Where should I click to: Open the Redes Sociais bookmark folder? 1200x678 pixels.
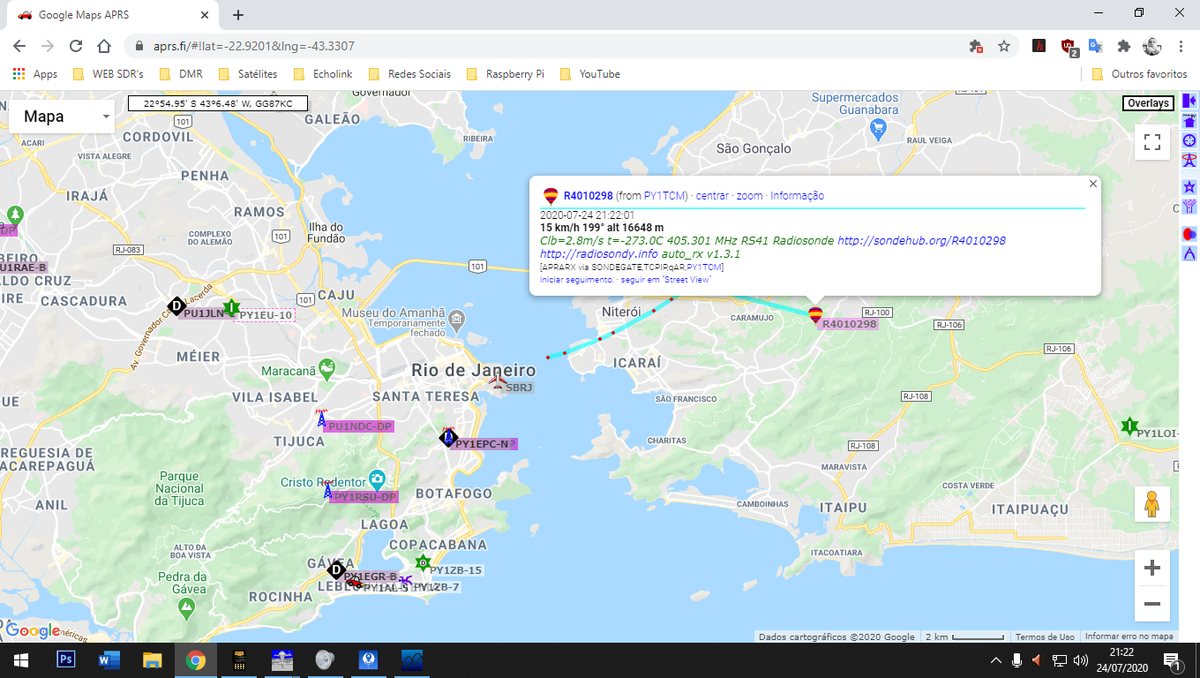409,74
